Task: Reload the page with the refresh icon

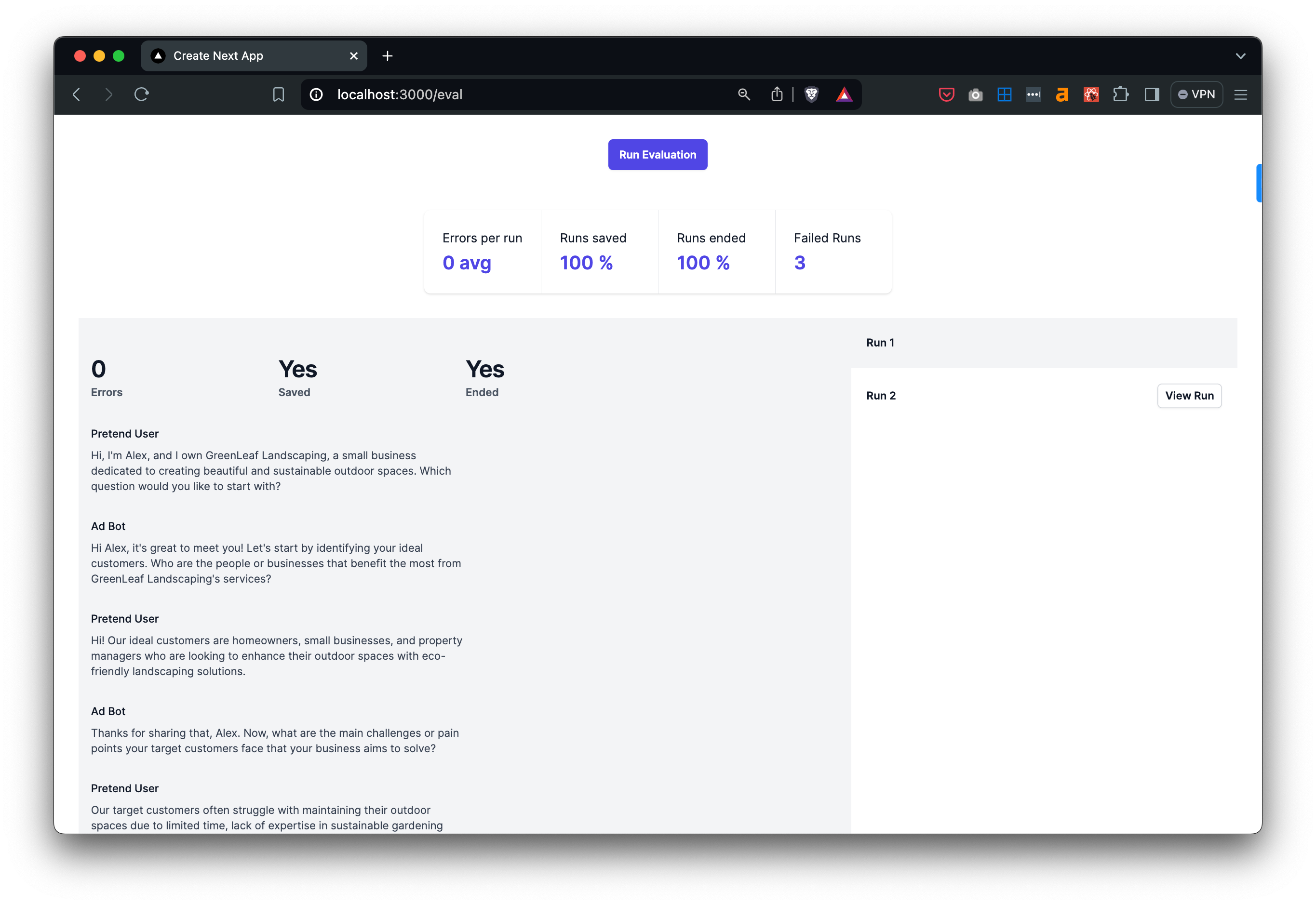Action: (x=141, y=94)
